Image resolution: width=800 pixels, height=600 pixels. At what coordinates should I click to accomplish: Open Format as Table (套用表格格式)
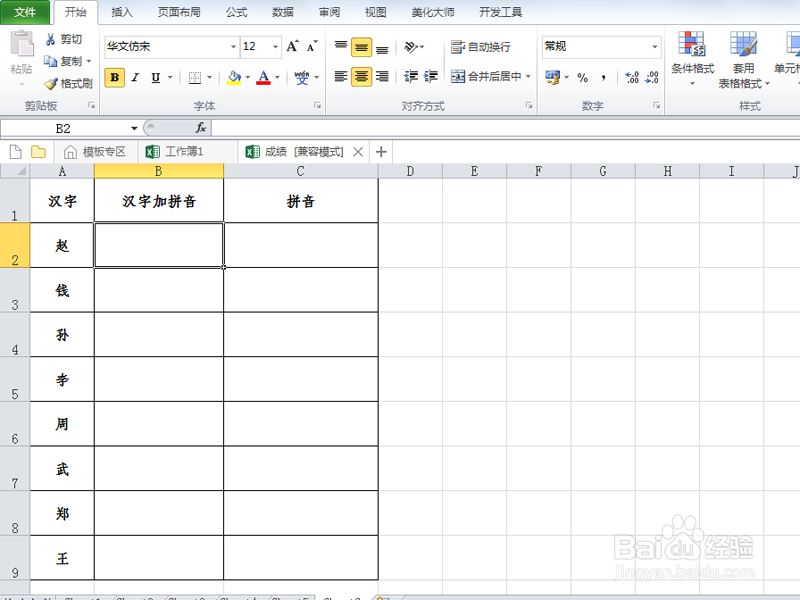743,60
